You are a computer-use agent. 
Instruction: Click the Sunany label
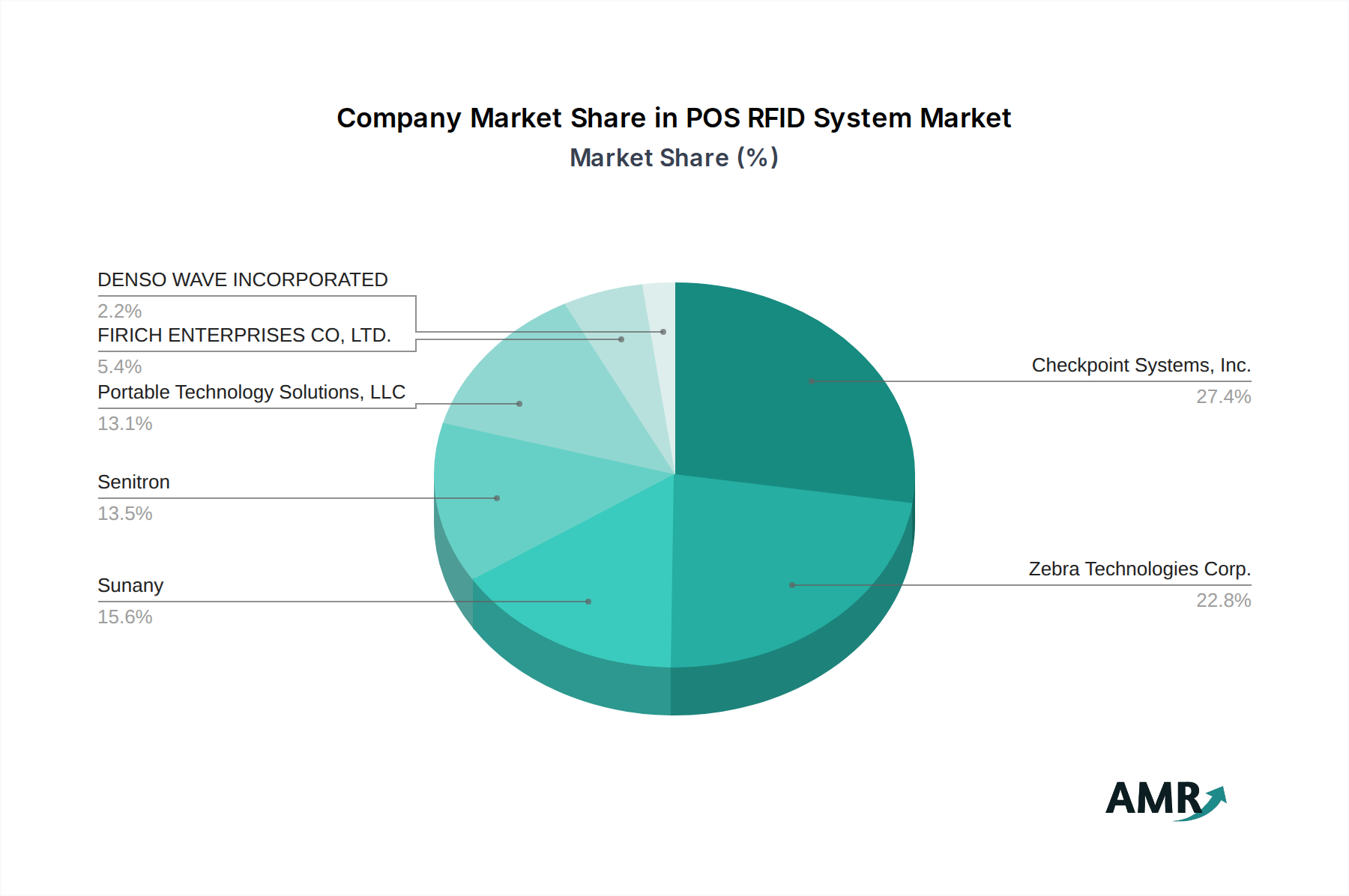coord(130,586)
